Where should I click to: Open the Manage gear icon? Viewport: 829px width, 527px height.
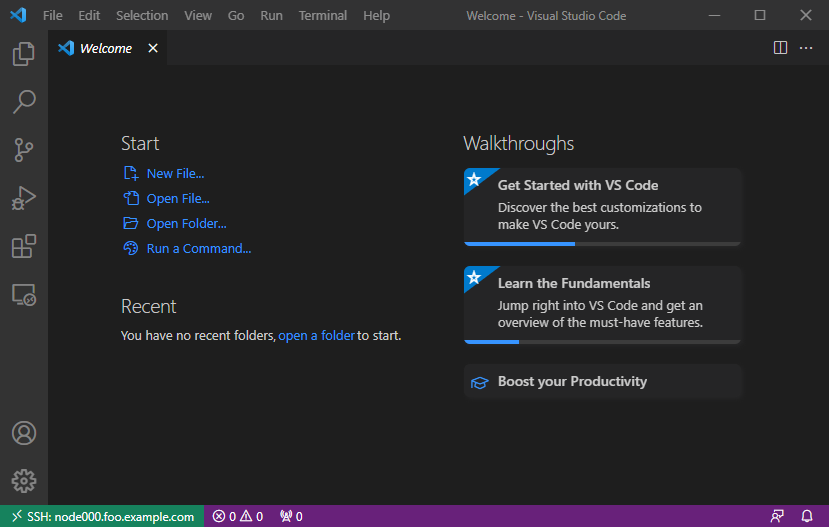pyautogui.click(x=24, y=481)
